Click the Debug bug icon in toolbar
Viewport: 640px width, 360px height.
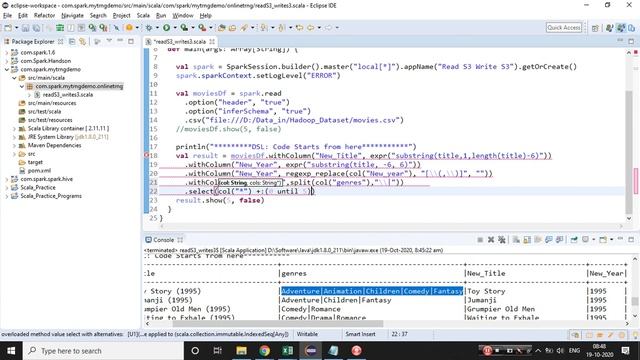(x=149, y=28)
